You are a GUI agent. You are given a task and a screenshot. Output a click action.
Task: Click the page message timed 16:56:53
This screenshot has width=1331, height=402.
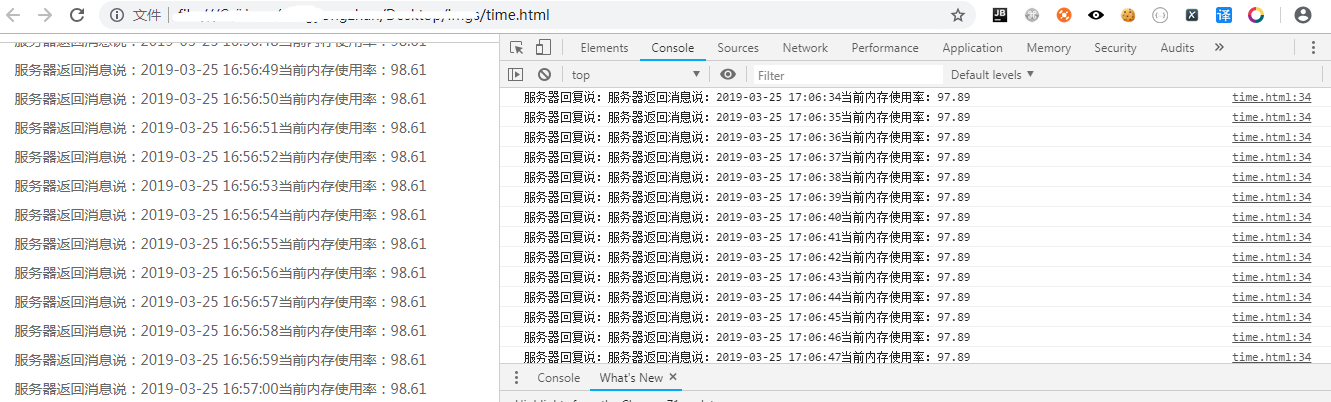coord(220,186)
